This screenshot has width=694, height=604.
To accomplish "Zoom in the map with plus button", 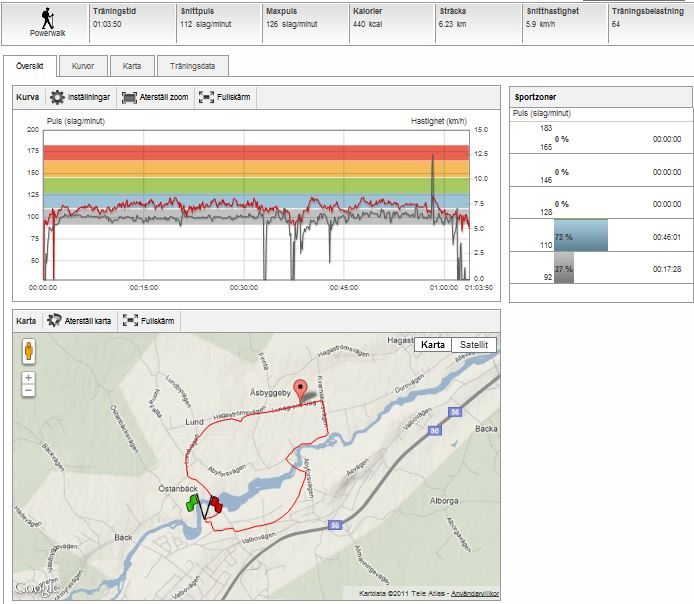I will [28, 378].
